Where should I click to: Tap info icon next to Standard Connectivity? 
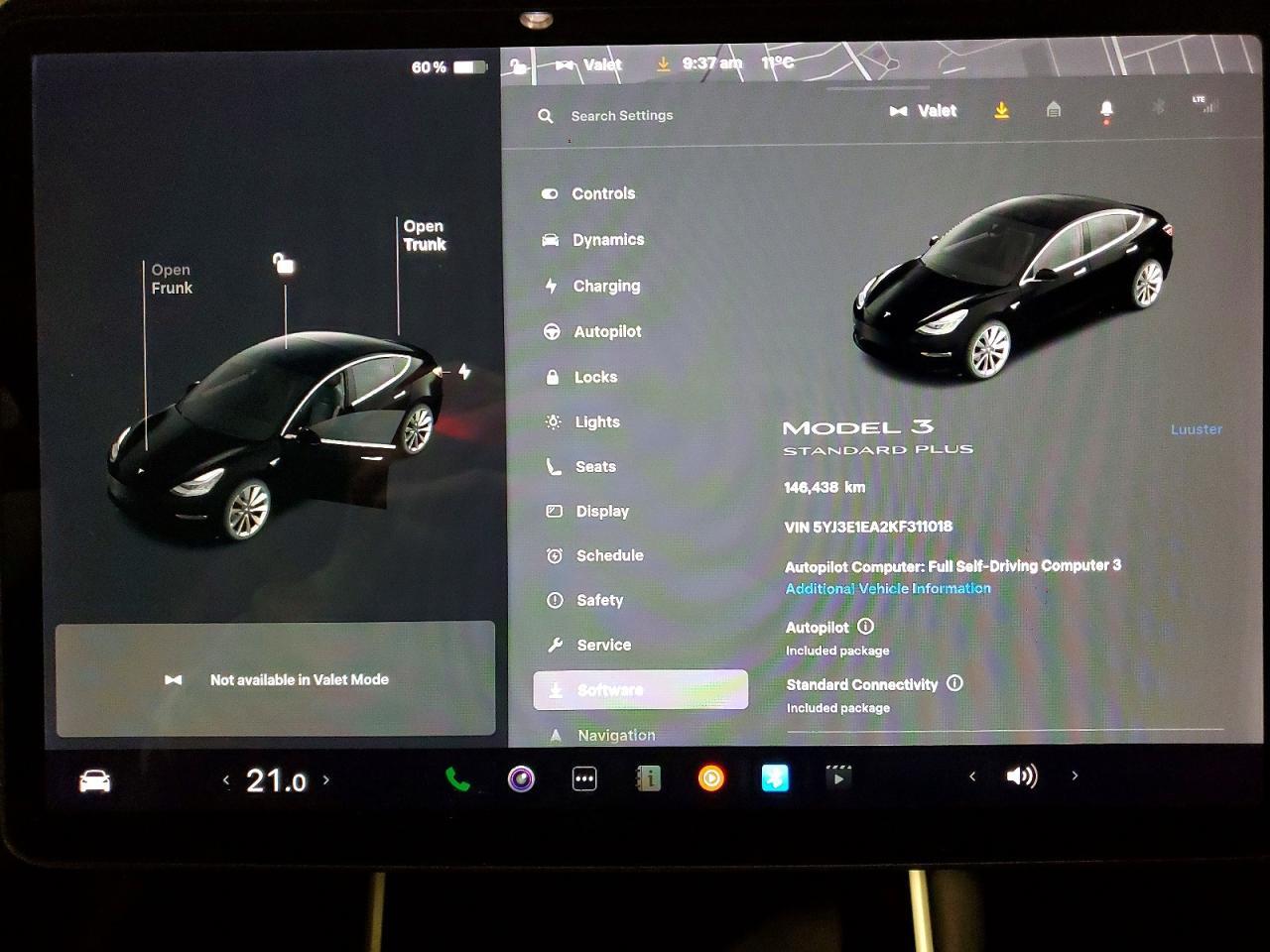tap(954, 683)
